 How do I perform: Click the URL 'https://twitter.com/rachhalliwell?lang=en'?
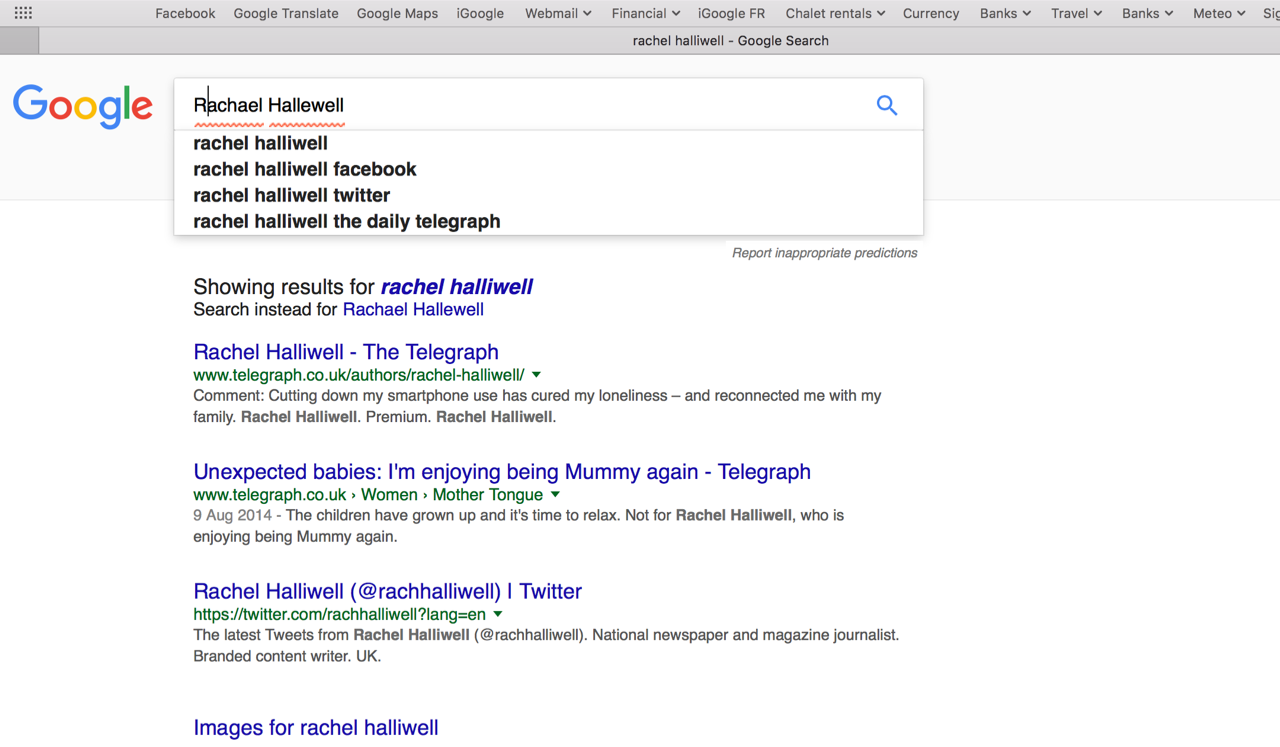click(x=340, y=615)
